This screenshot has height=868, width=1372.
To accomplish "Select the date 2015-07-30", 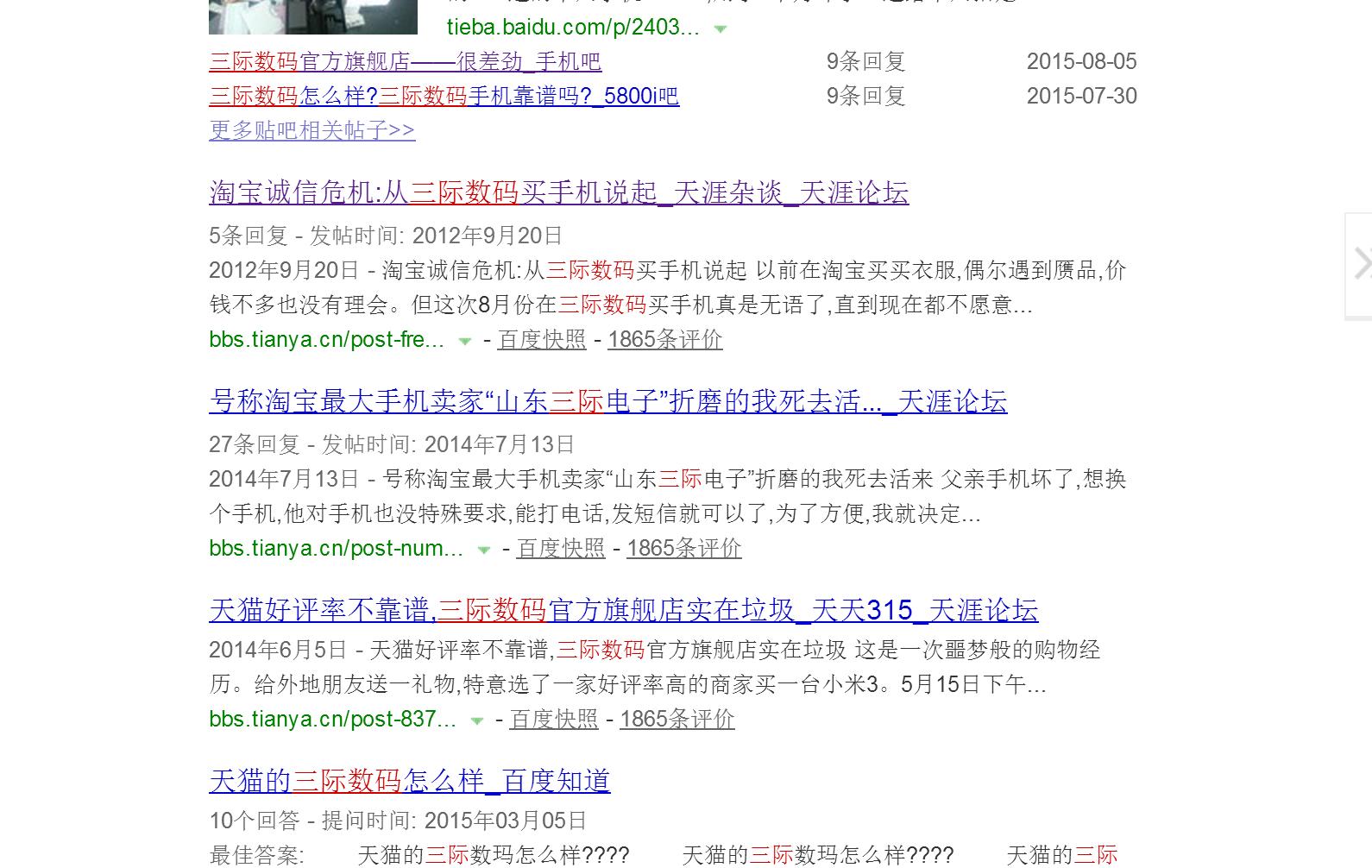I will point(1082,96).
